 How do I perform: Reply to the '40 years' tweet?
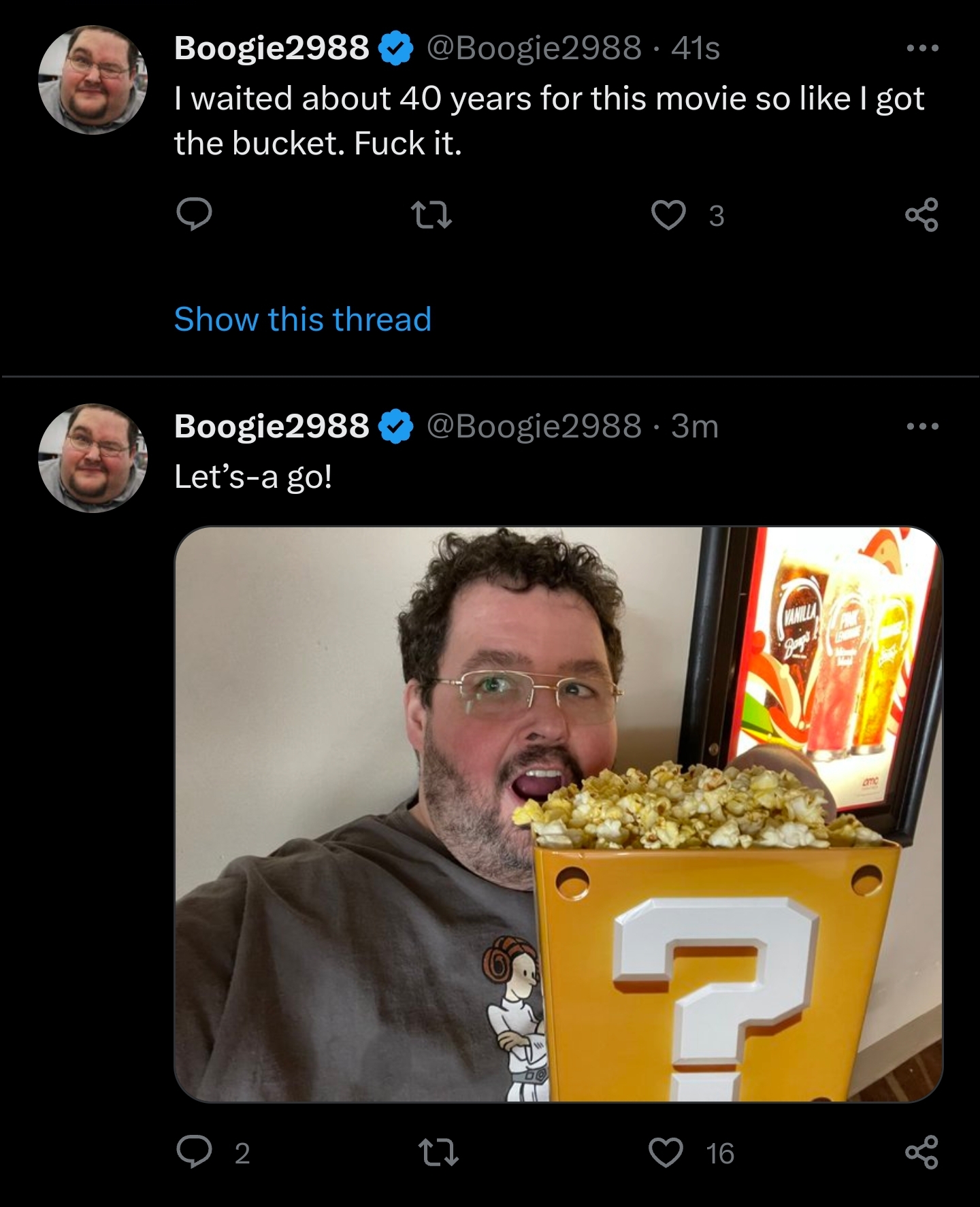click(194, 215)
